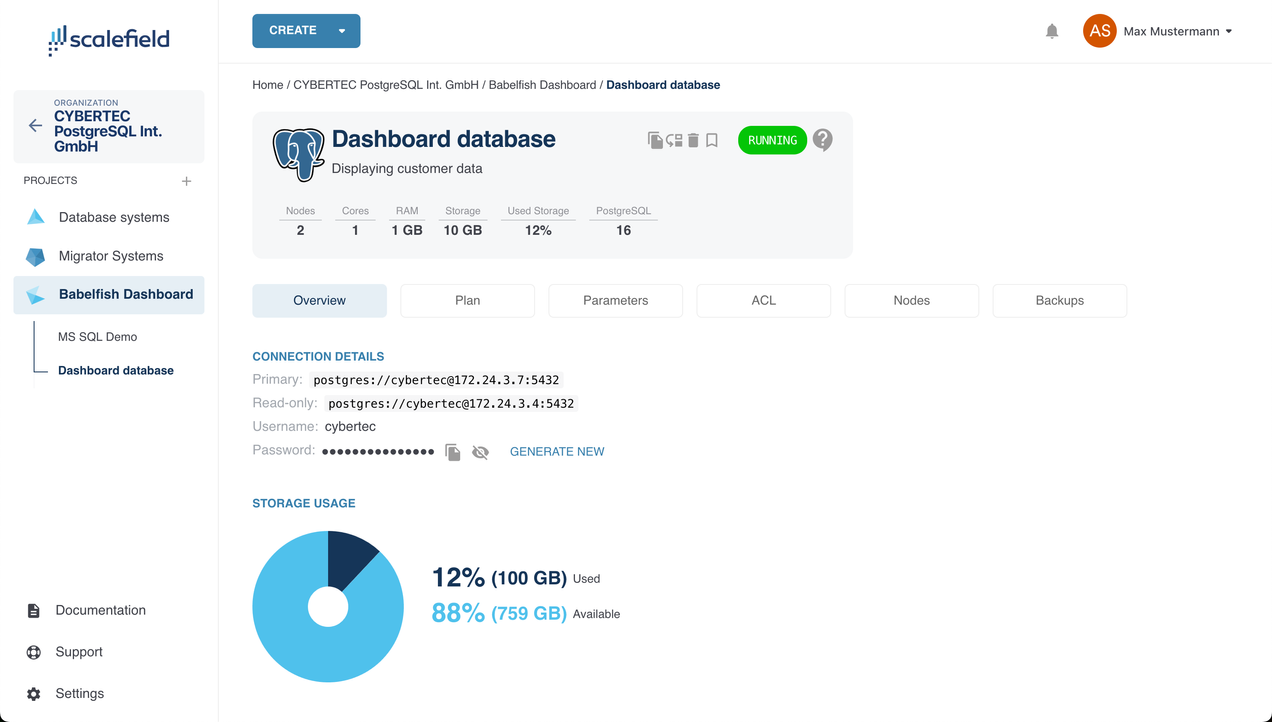Click the used storage pie chart slice
The width and height of the screenshot is (1272, 722).
(350, 558)
